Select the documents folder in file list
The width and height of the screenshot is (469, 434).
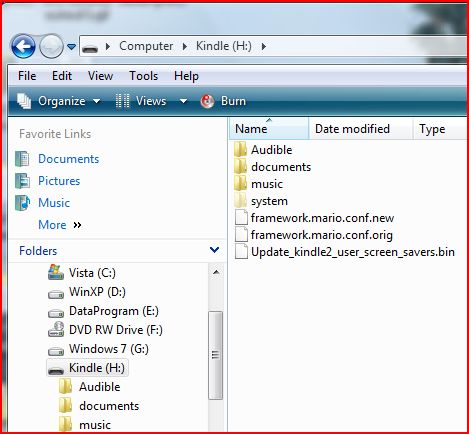pos(281,167)
